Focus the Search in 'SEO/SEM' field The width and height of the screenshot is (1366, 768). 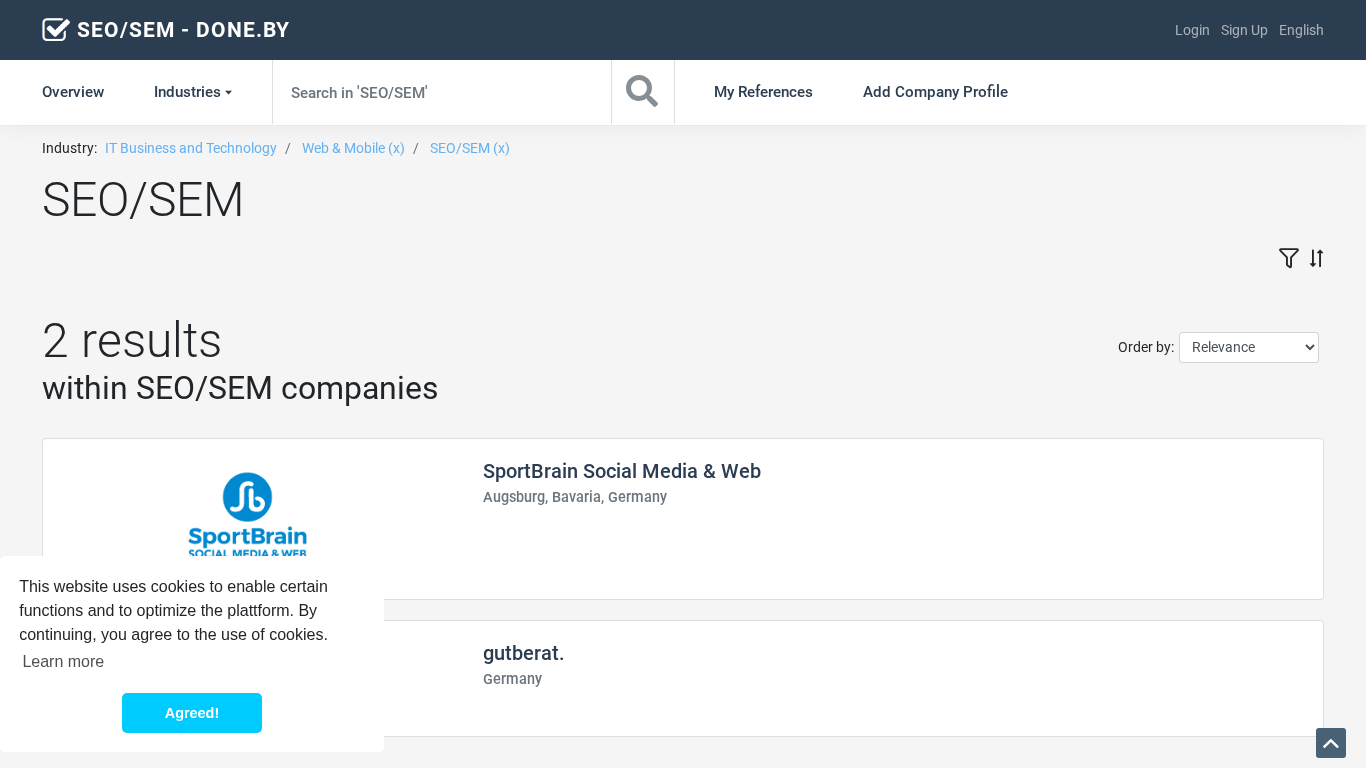[x=441, y=92]
